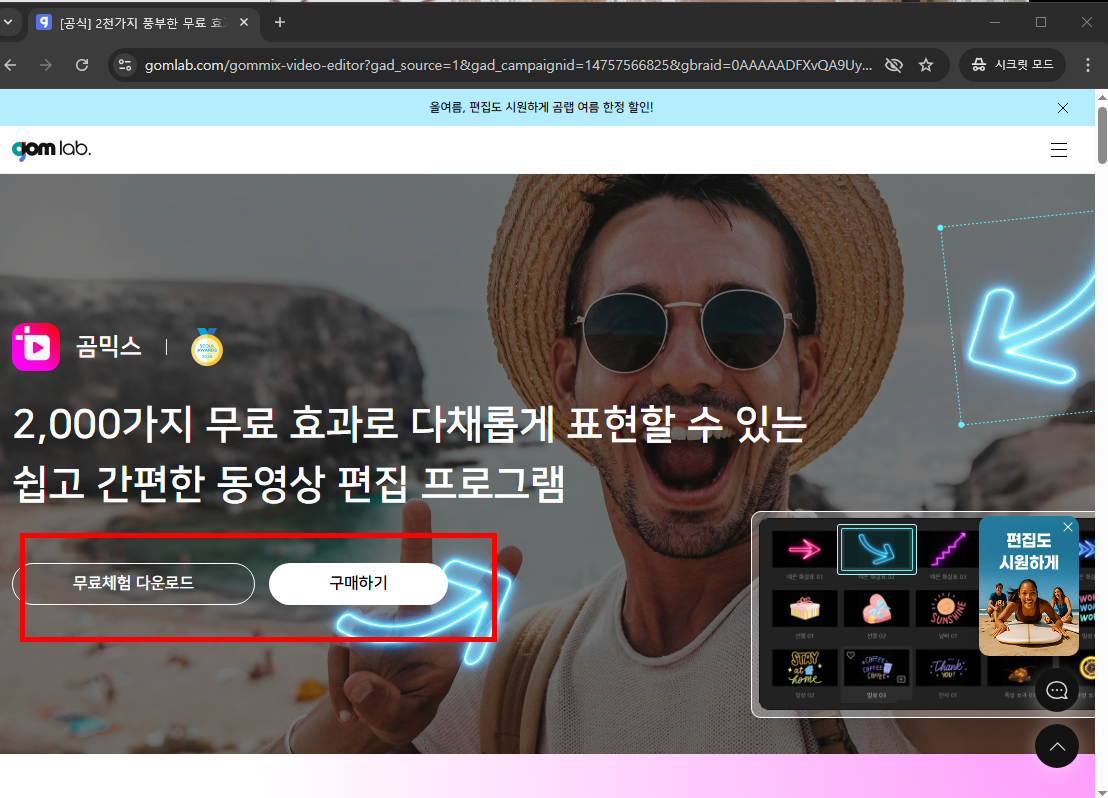Click the 구매하기 purchase button
1108x798 pixels.
tap(357, 584)
